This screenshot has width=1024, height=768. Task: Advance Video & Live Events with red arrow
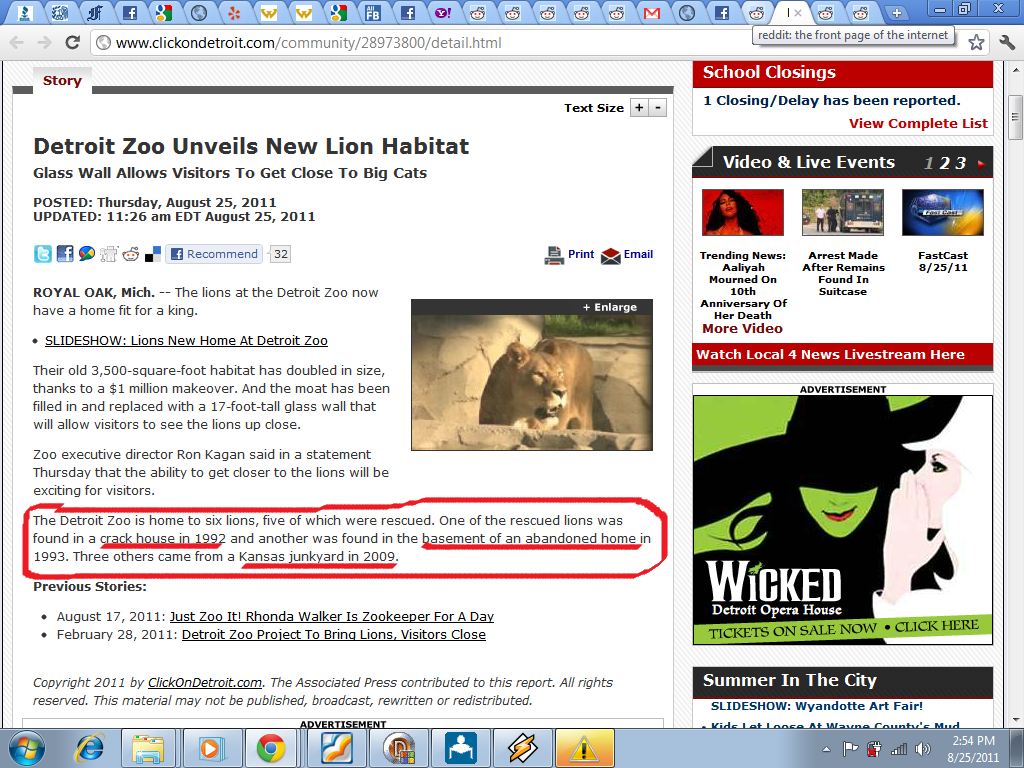click(x=981, y=164)
